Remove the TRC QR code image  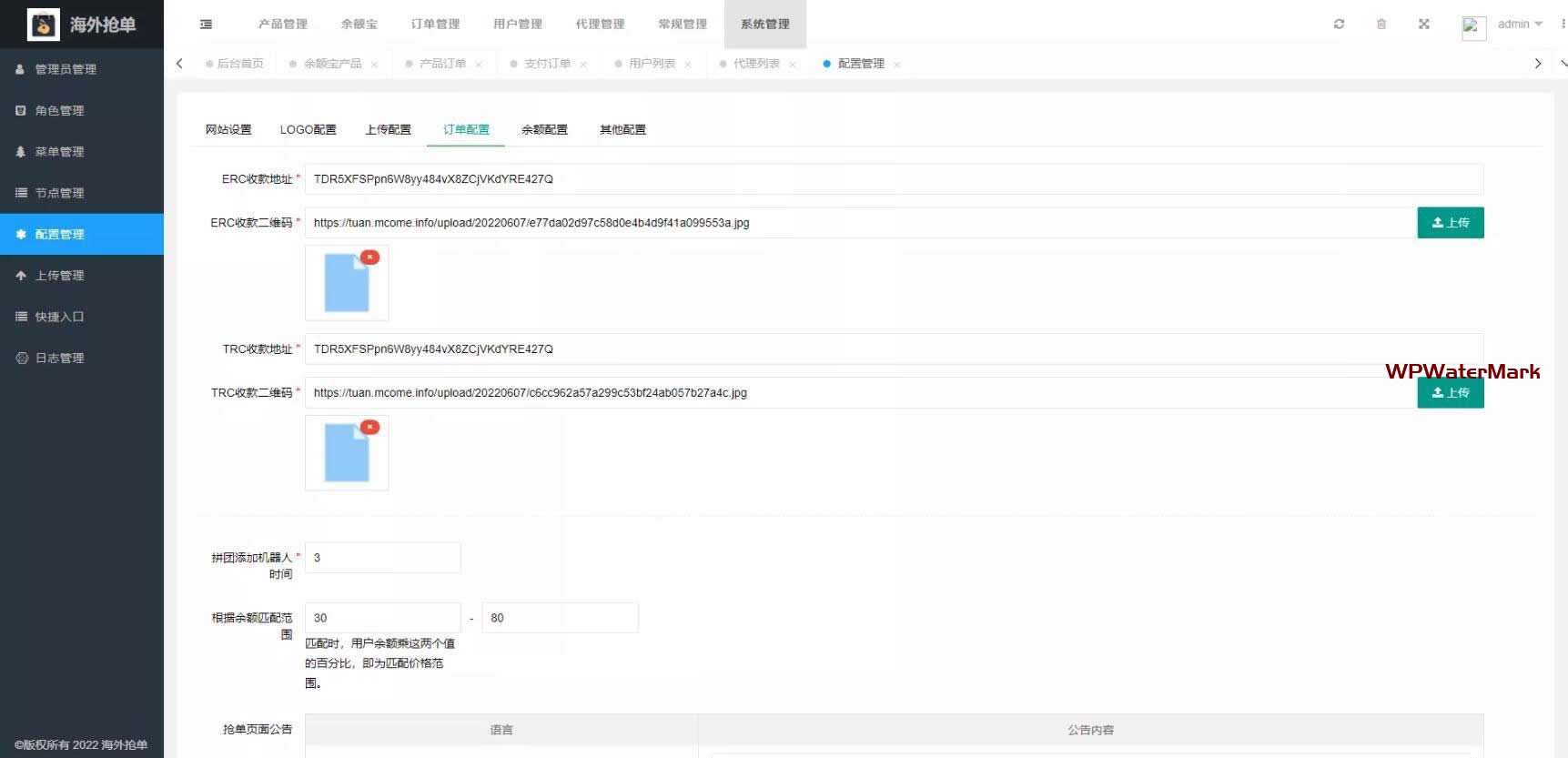369,428
